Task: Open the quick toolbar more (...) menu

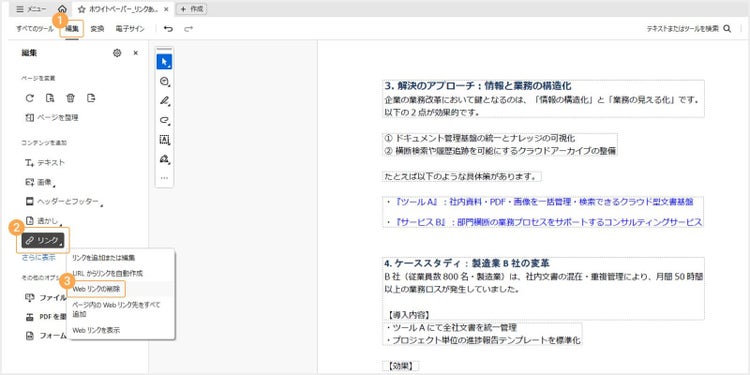Action: point(165,178)
